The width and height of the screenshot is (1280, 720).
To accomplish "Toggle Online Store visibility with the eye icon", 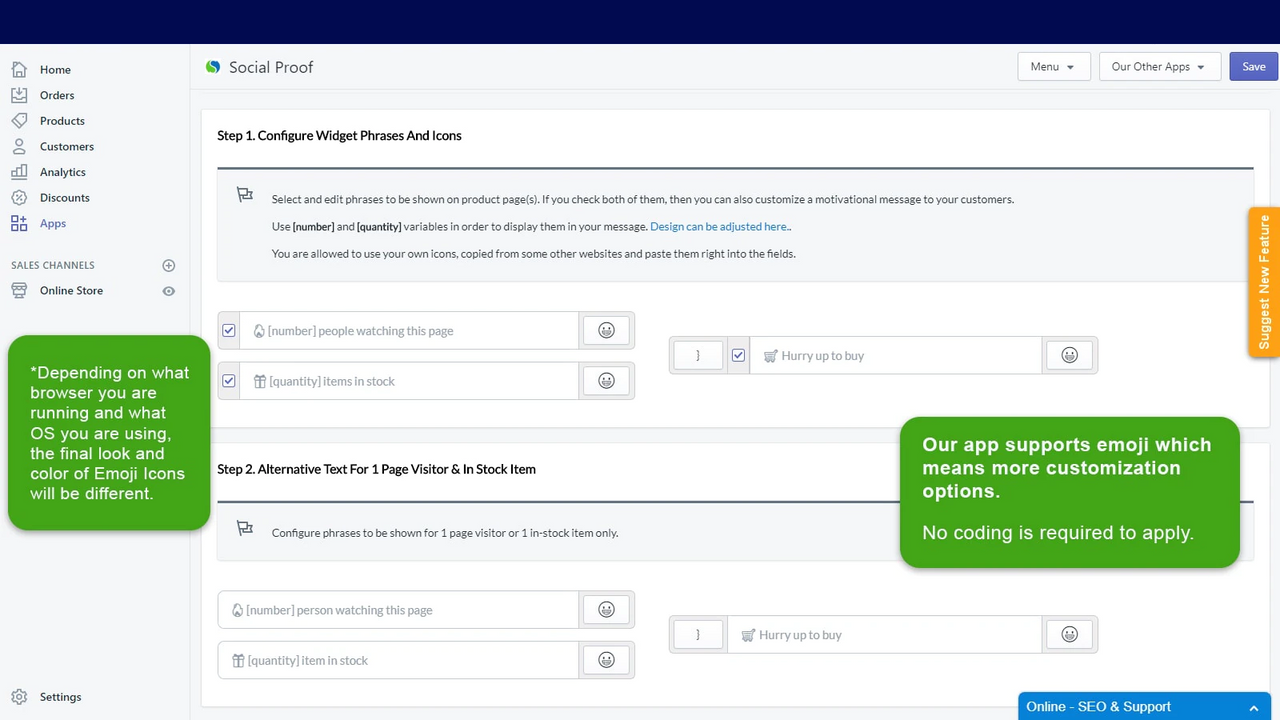I will (168, 290).
